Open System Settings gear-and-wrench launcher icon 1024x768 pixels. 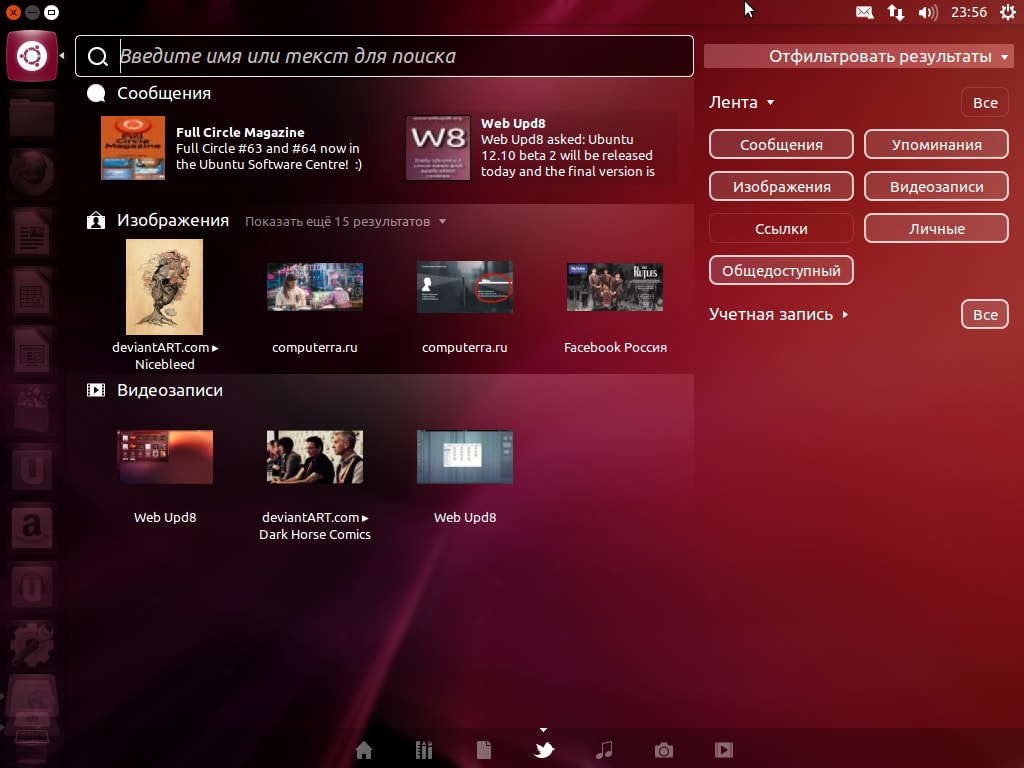[x=32, y=645]
